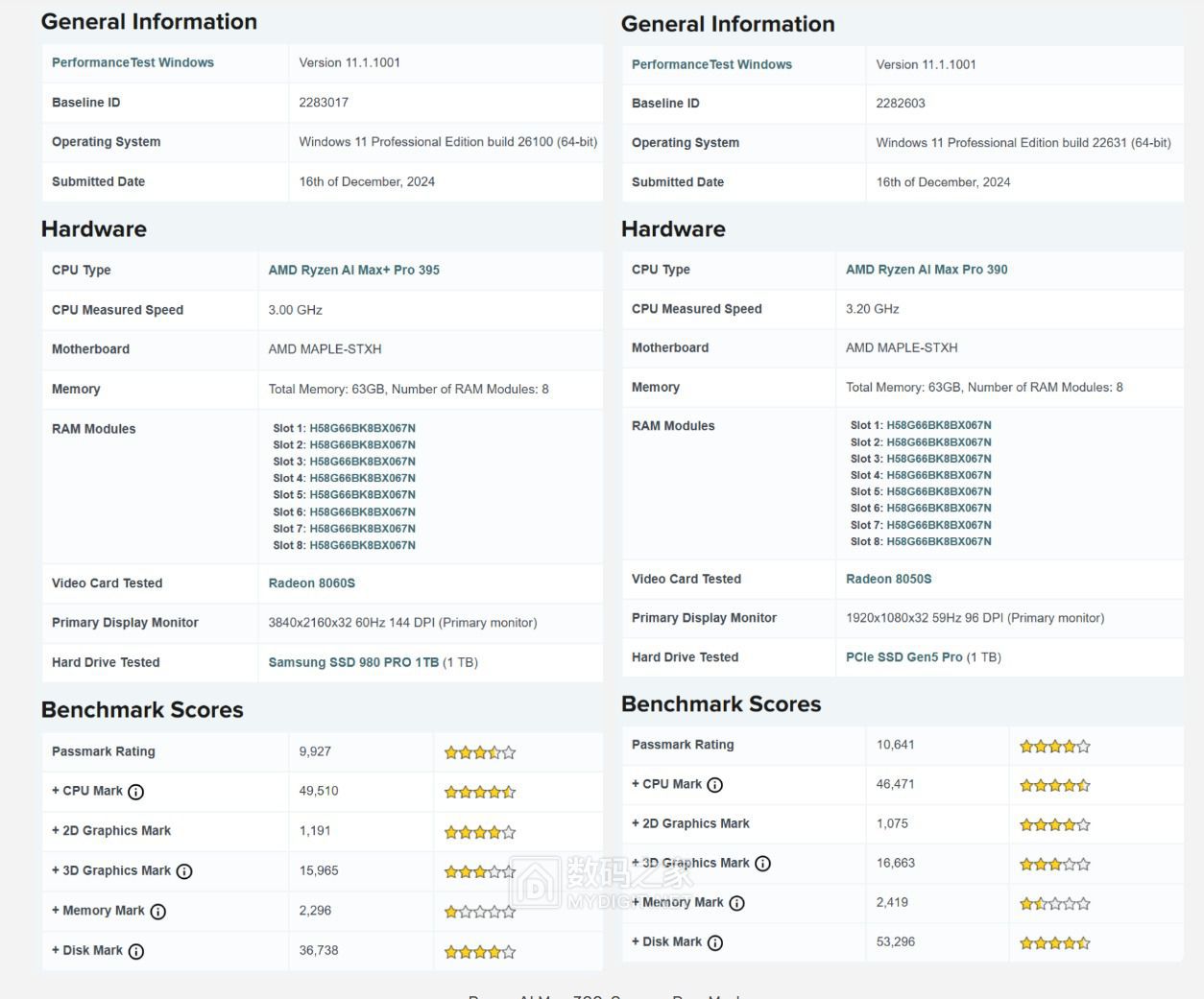Open PCIe SSD Gen5 Pro link

[903, 657]
